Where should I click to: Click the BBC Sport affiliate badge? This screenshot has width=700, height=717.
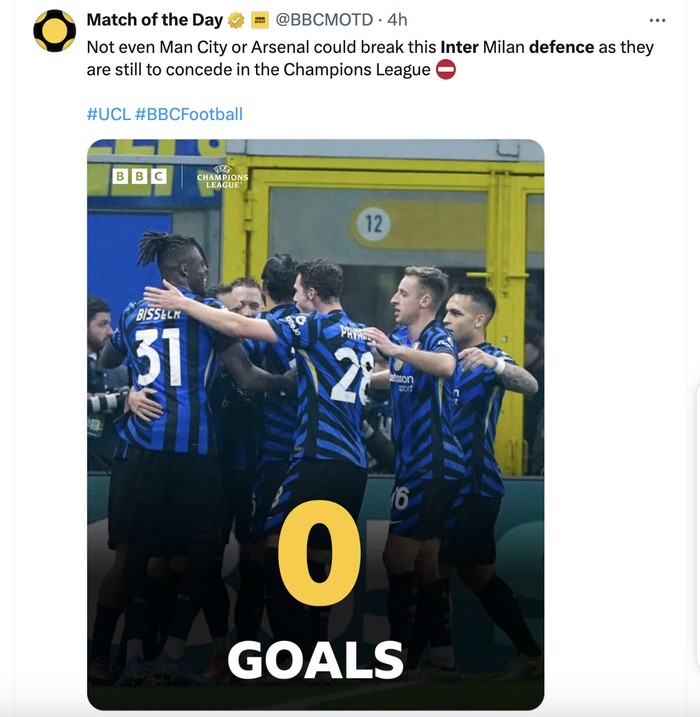click(260, 20)
